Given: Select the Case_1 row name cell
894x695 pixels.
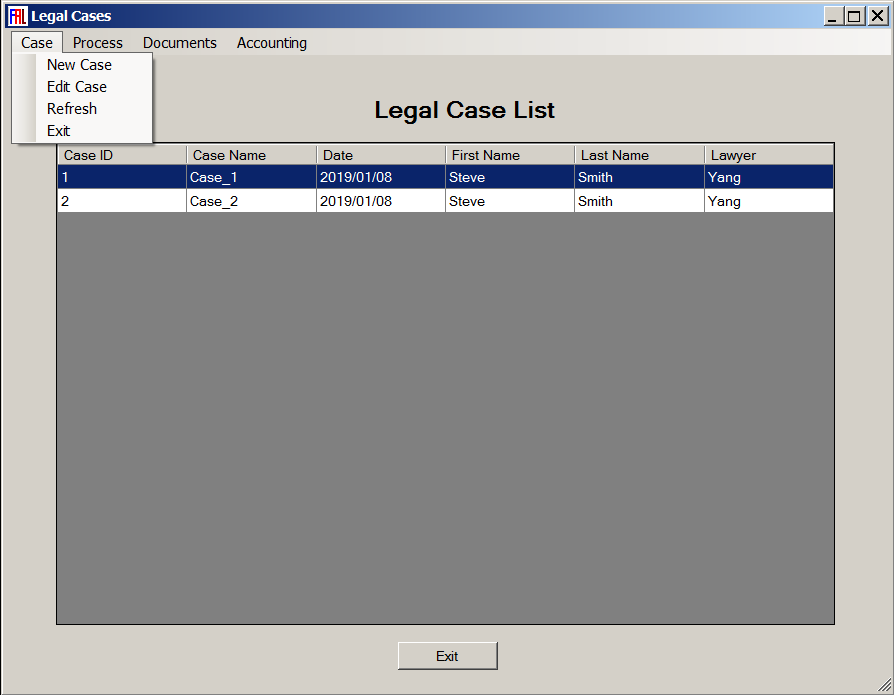Looking at the screenshot, I should 251,177.
